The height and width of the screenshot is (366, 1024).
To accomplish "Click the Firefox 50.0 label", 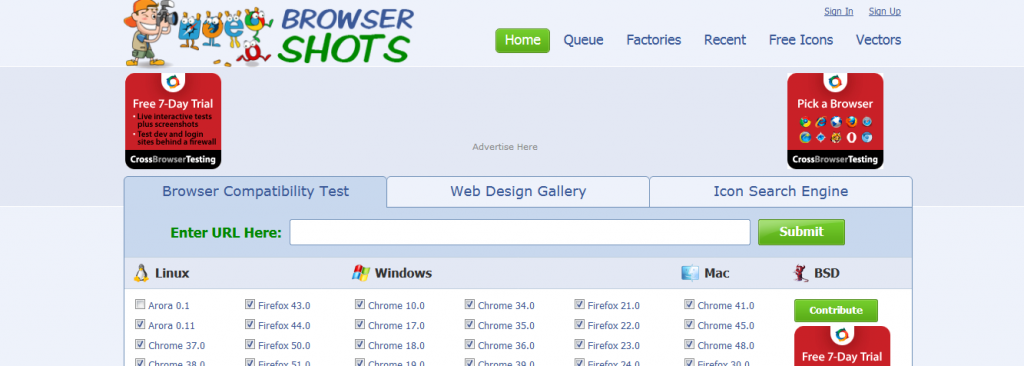I will [x=284, y=345].
